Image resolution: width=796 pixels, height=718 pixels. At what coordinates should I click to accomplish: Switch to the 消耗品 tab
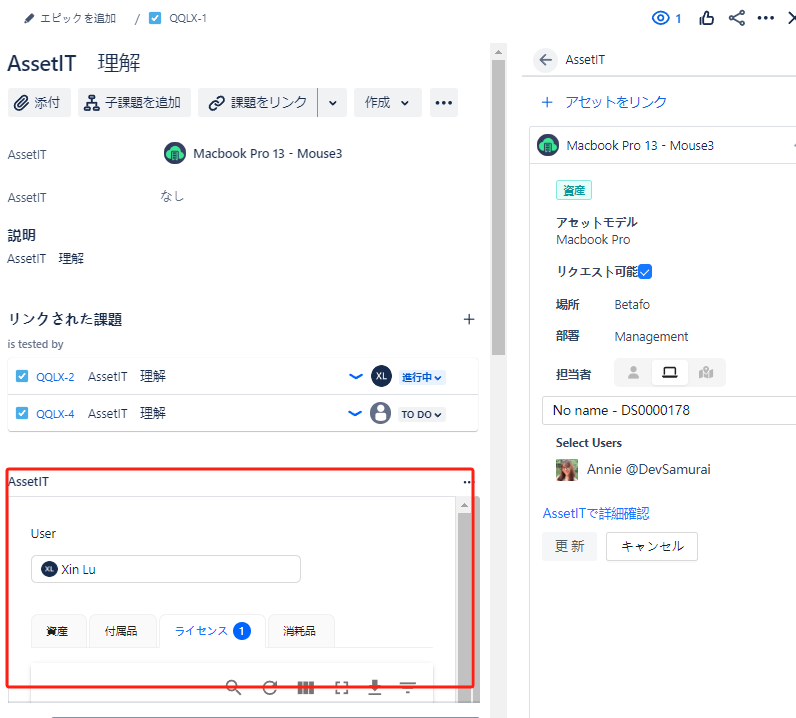click(x=301, y=631)
